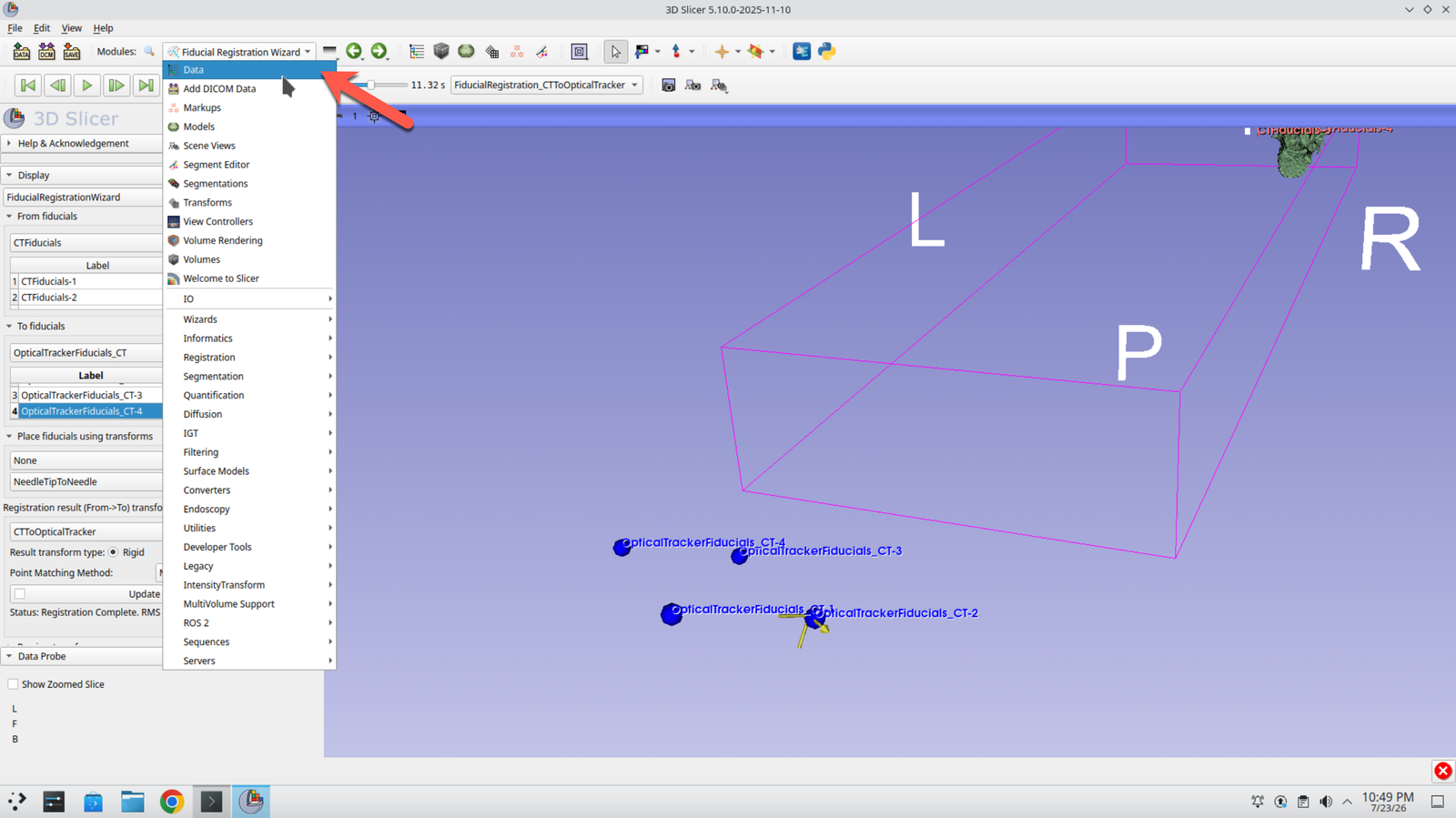
Task: Click the restore scene view icon
Action: click(719, 86)
